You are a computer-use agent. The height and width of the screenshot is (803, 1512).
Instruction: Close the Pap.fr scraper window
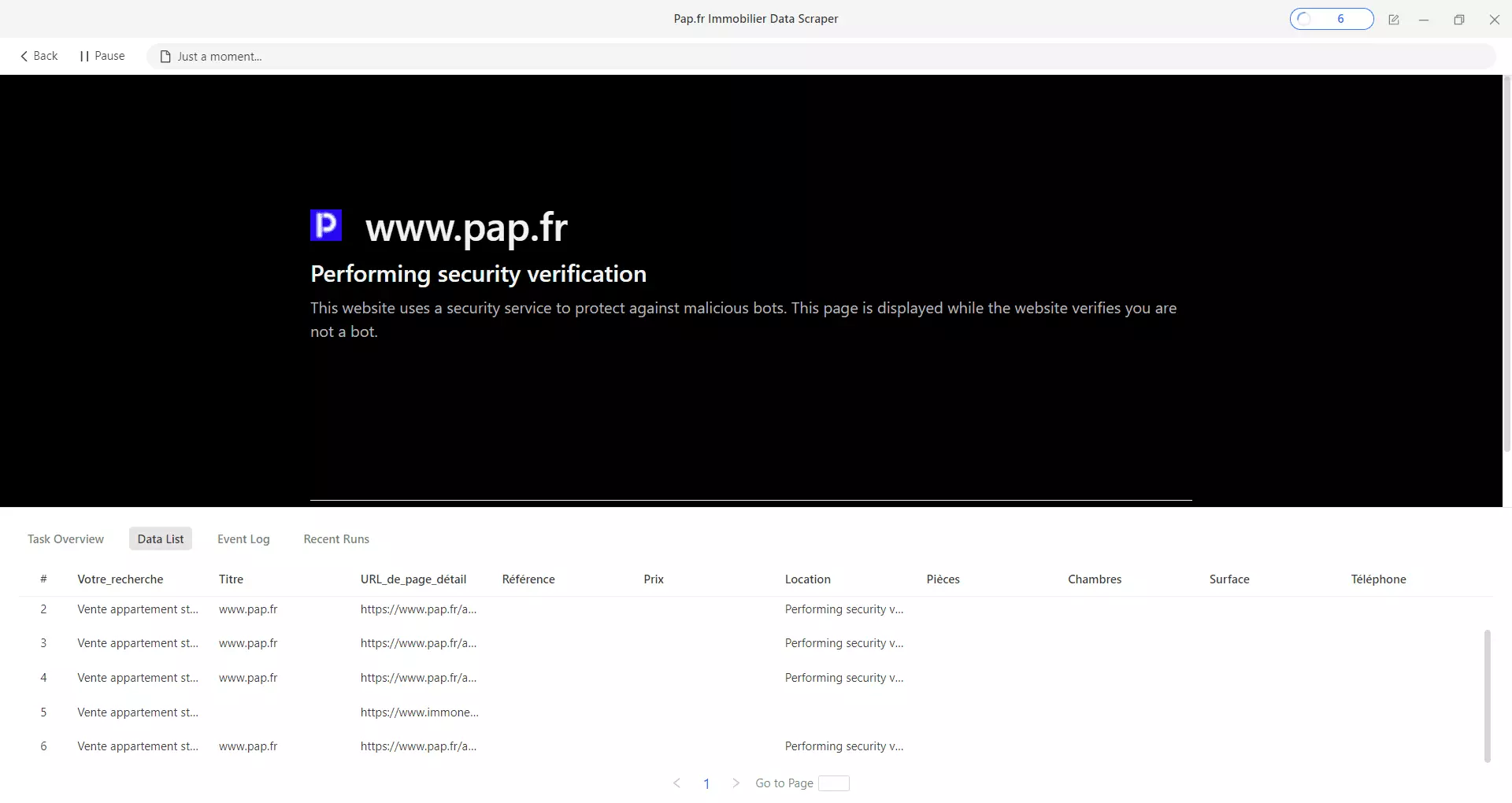pos(1495,20)
